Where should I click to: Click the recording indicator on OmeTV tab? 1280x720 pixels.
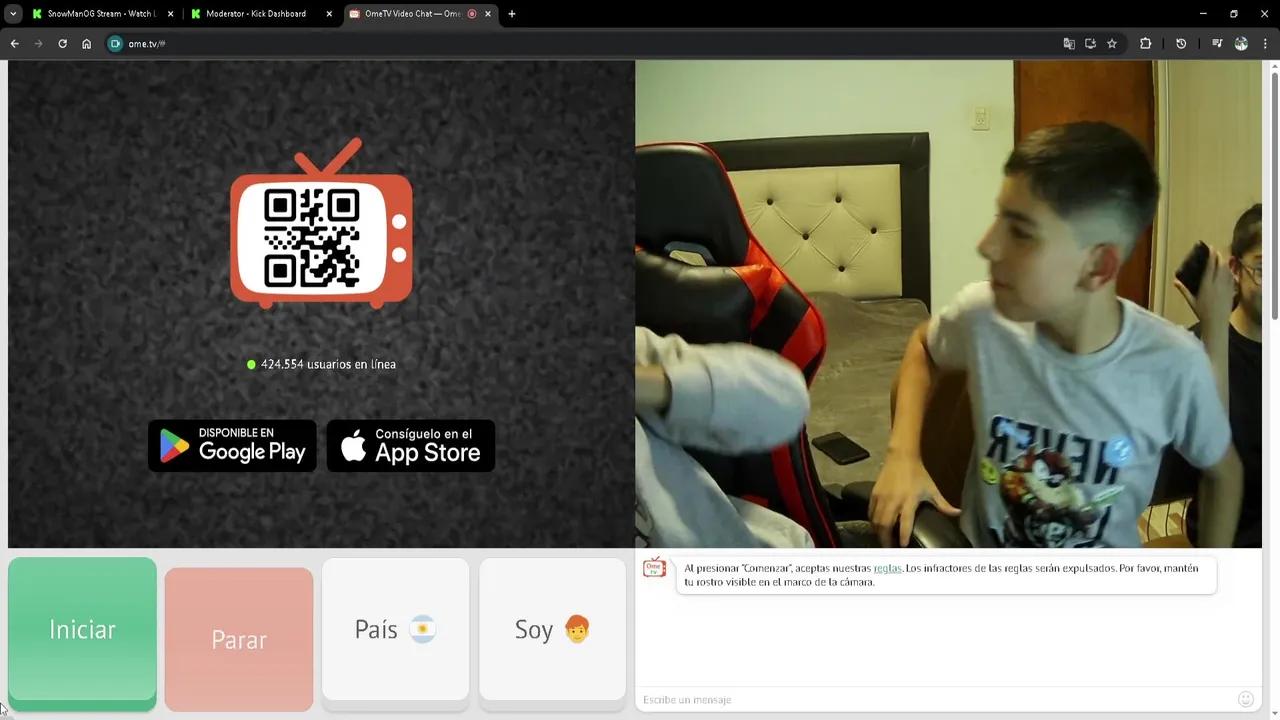pyautogui.click(x=472, y=14)
